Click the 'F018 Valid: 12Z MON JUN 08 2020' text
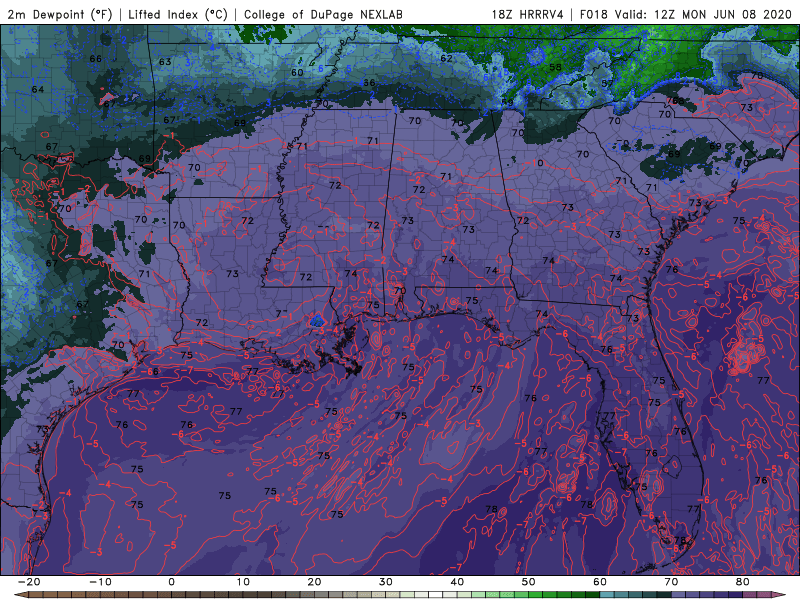800x600 pixels. coord(685,14)
